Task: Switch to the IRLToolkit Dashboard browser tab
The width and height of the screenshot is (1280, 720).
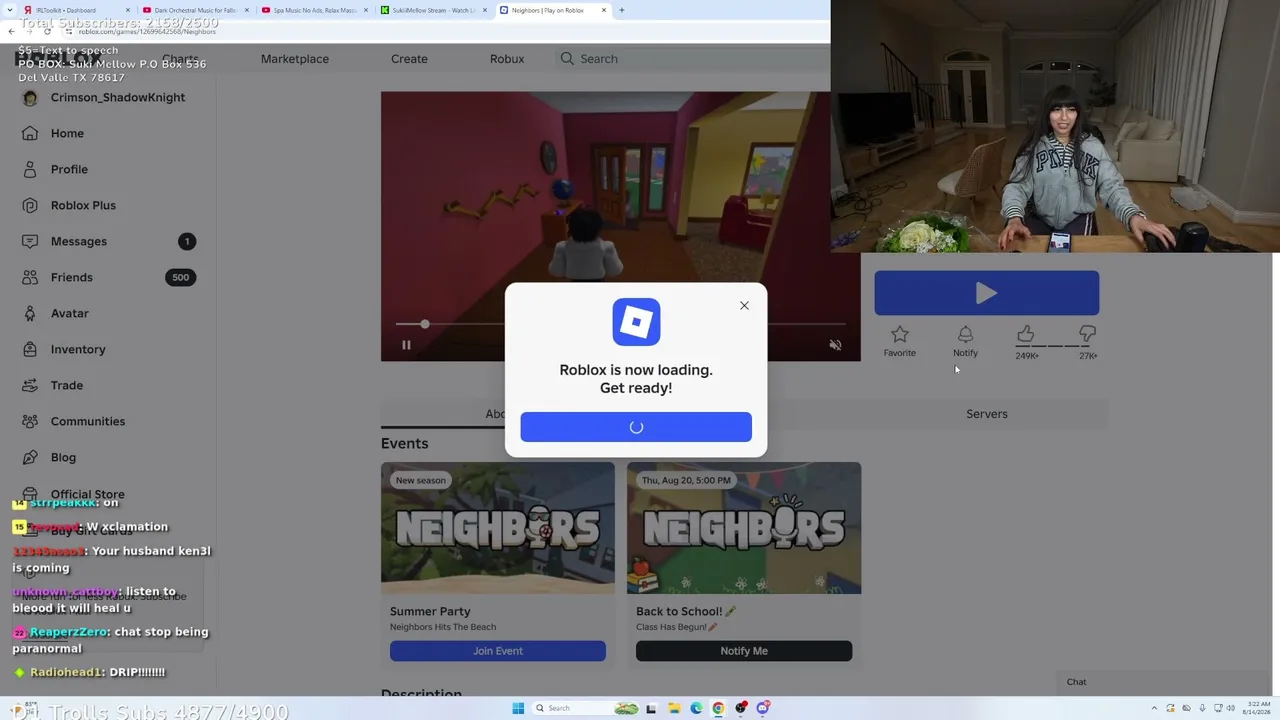Action: point(75,10)
